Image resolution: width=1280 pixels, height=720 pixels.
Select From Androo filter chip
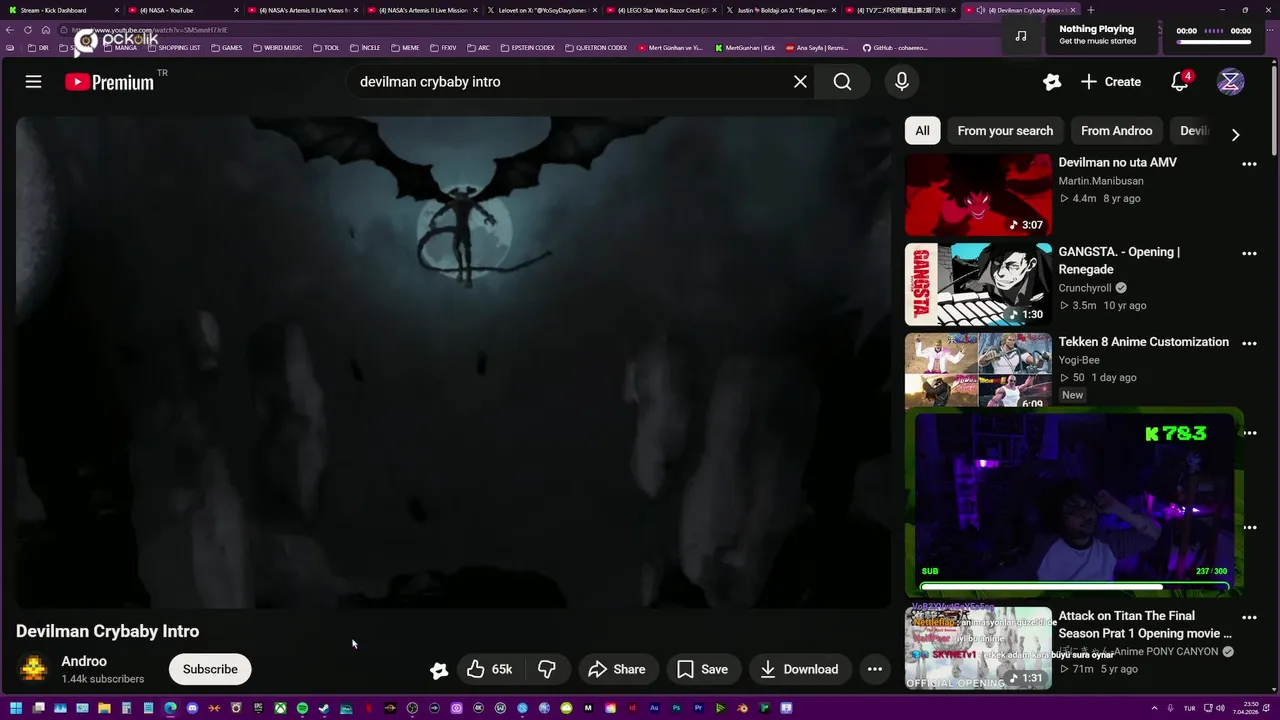pos(1116,131)
